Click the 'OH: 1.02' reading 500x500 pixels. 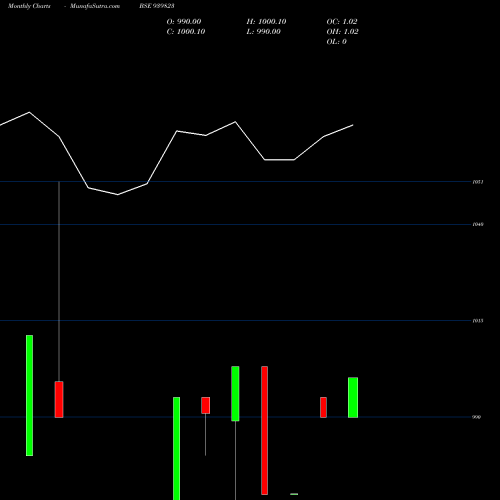point(342,32)
